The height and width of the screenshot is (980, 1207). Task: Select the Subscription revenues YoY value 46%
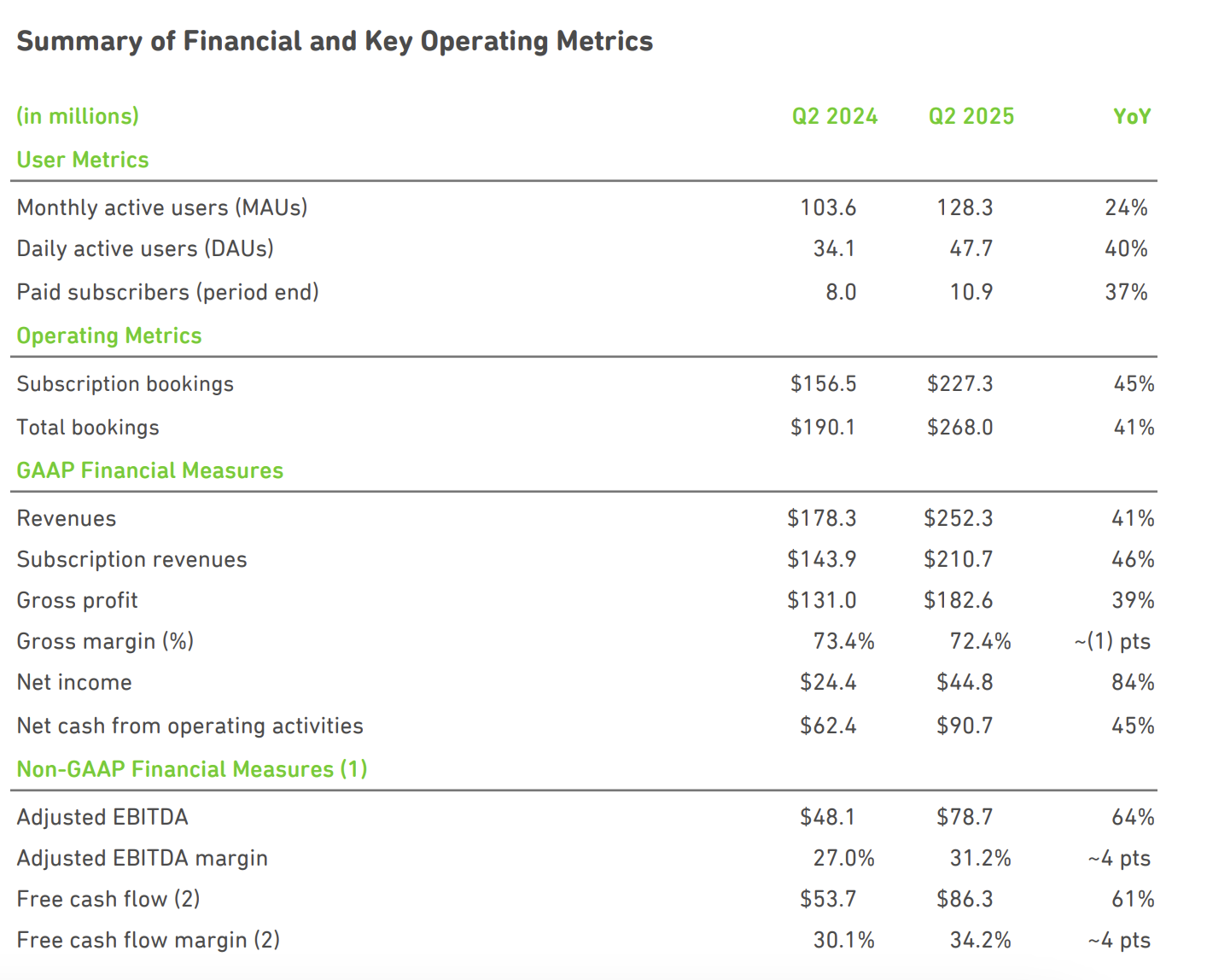coord(1133,559)
